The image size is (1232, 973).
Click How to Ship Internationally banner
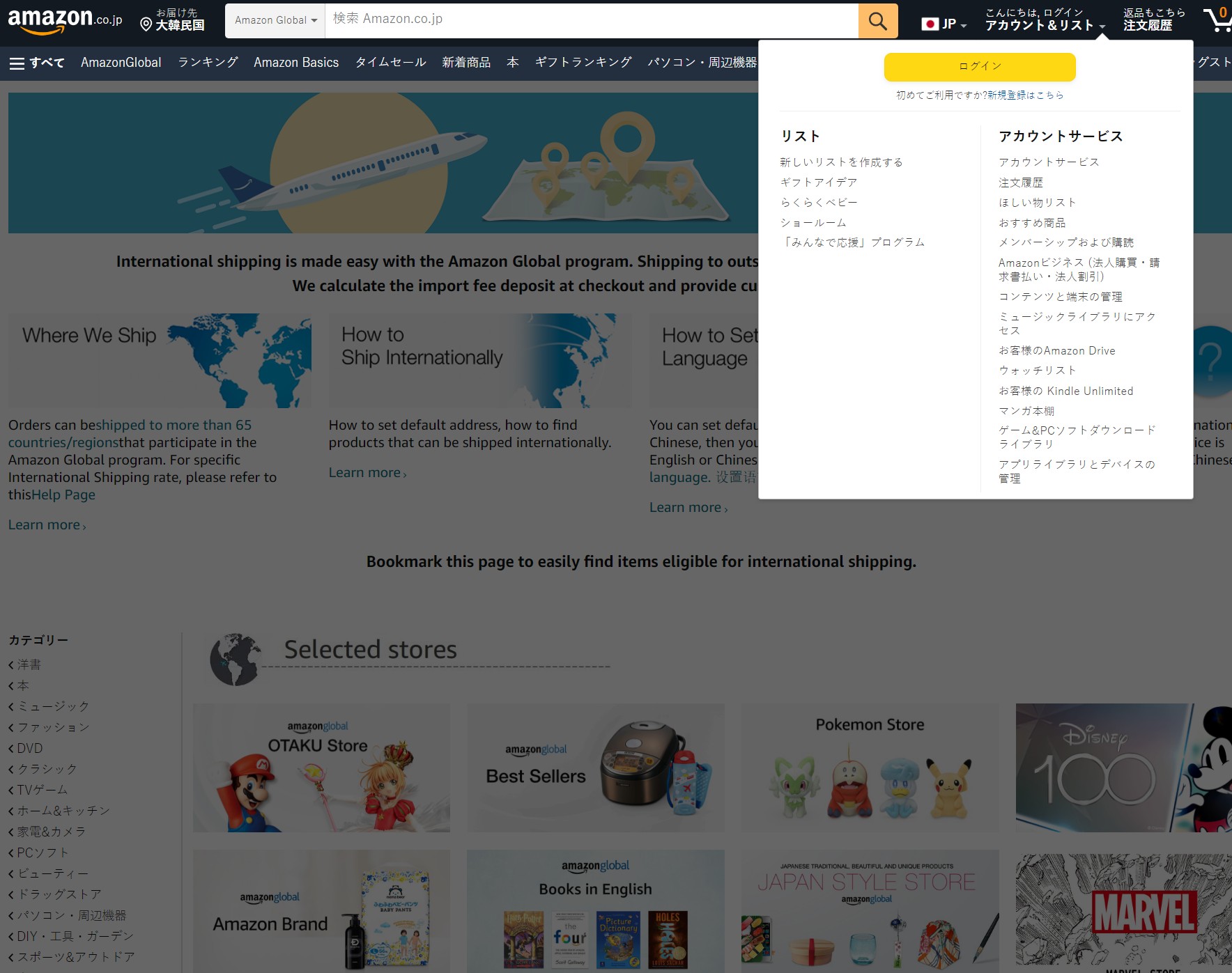480,361
